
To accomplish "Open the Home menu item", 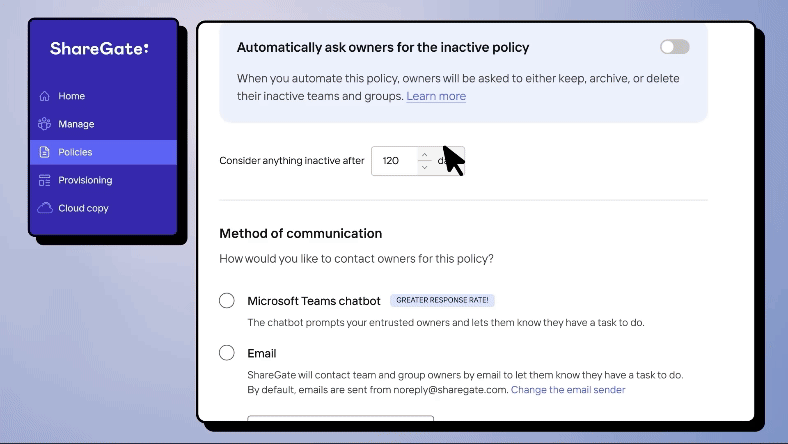I will point(104,96).
